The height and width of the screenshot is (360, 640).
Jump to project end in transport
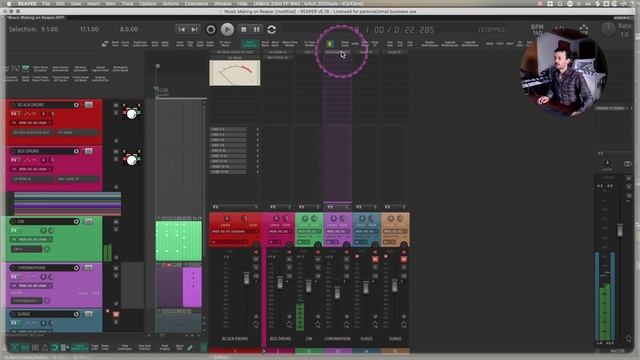point(195,29)
